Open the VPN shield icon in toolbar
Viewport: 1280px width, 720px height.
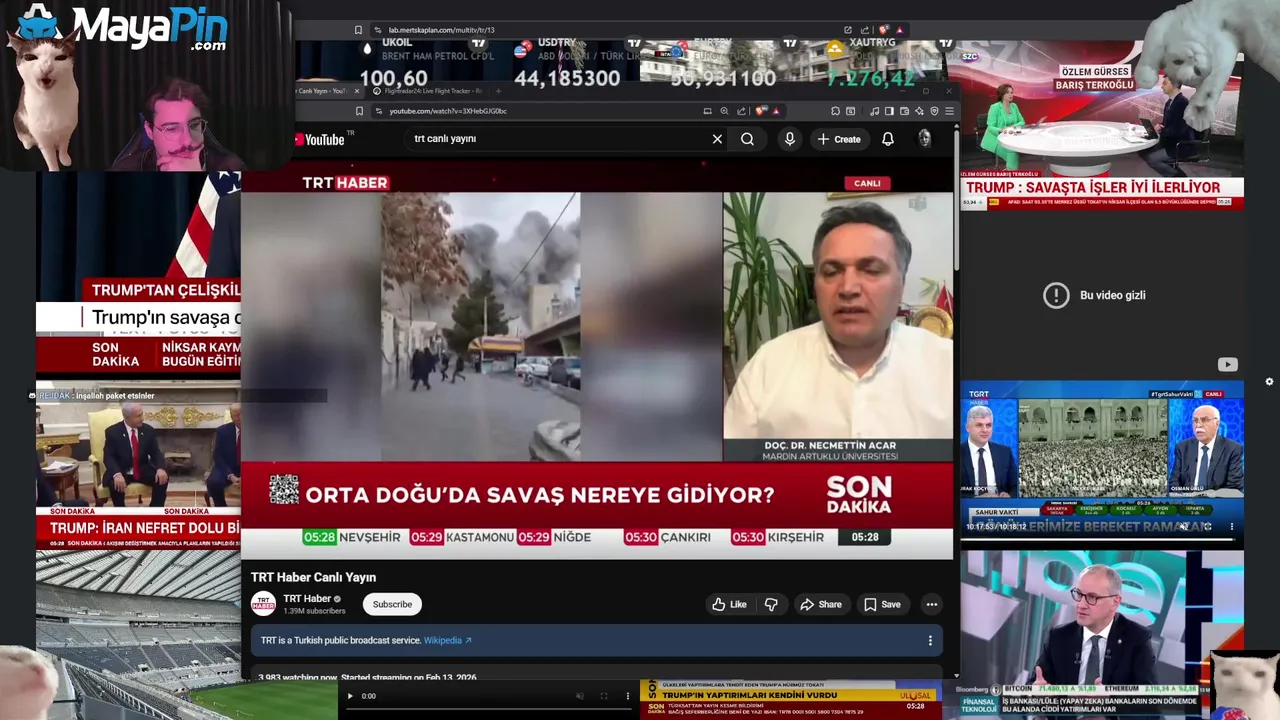(934, 111)
